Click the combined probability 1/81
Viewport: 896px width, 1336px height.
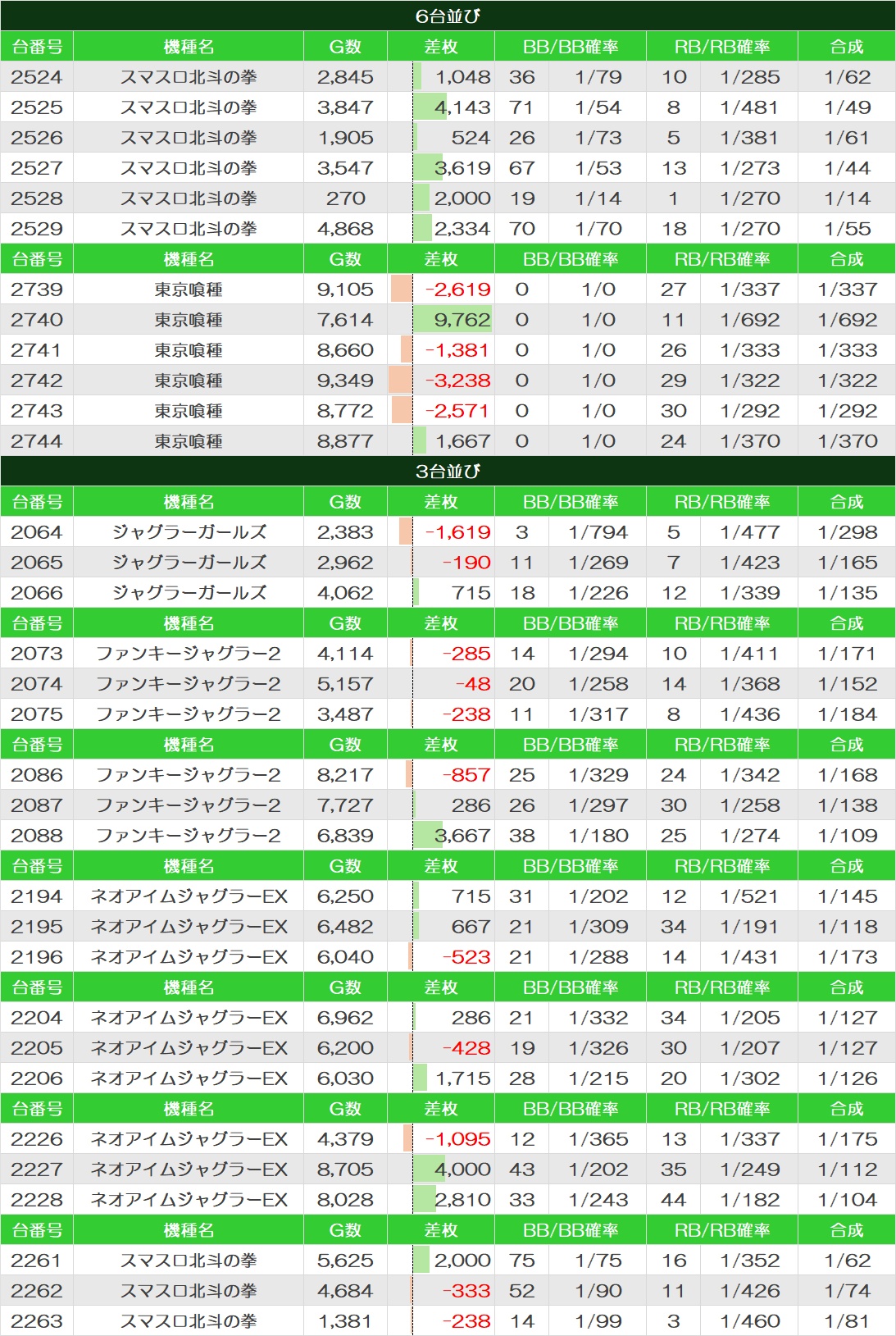pyautogui.click(x=848, y=1321)
